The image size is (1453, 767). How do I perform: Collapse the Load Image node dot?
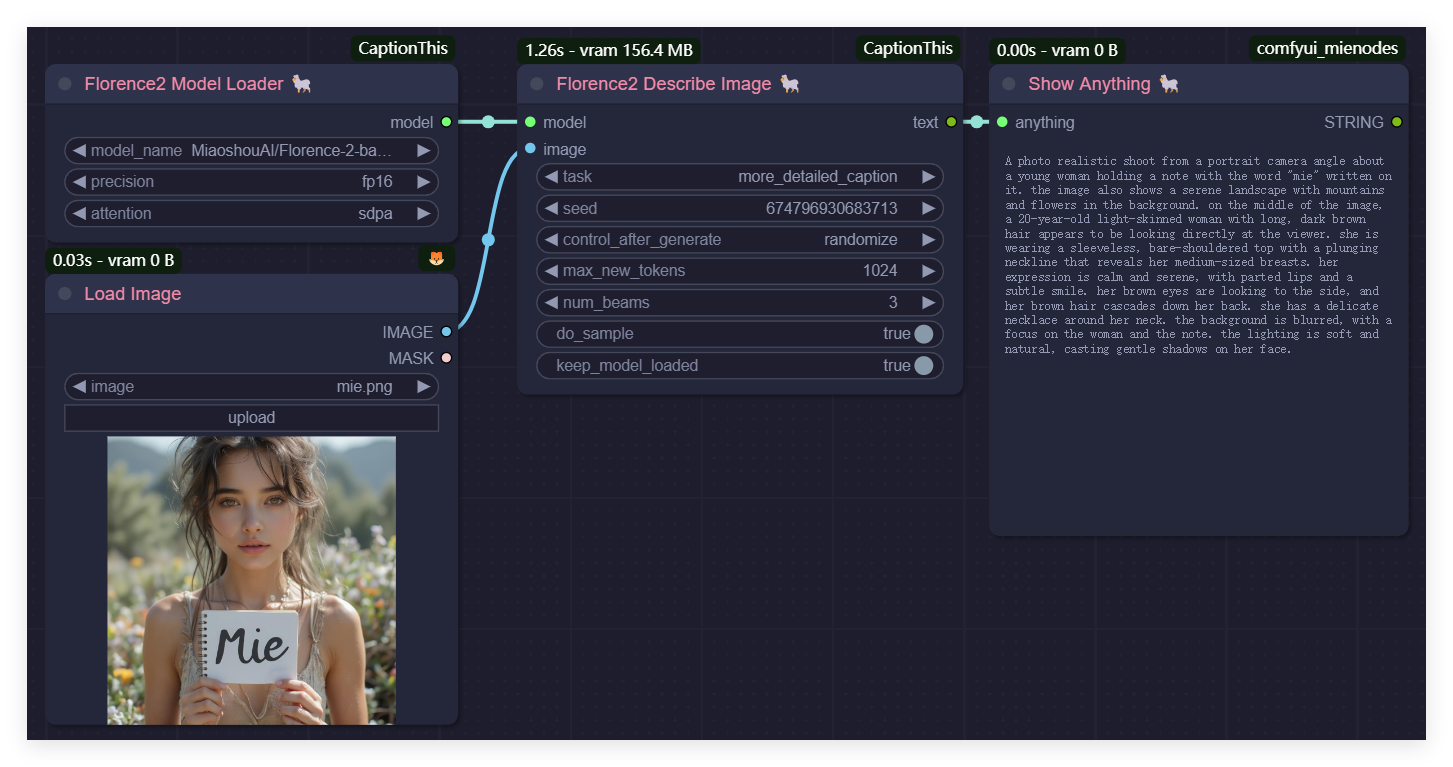[x=65, y=294]
